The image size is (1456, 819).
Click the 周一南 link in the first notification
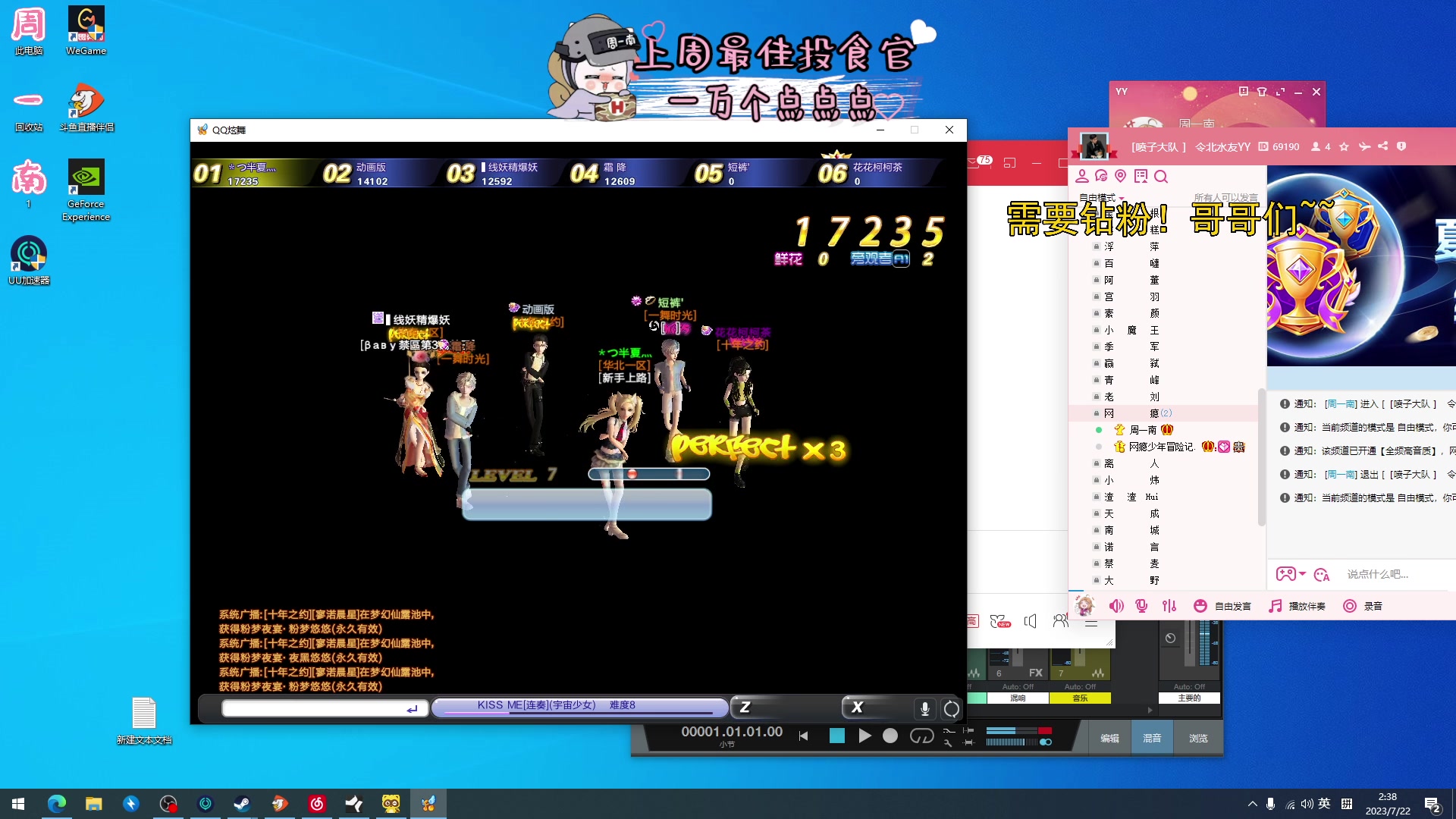click(x=1341, y=404)
